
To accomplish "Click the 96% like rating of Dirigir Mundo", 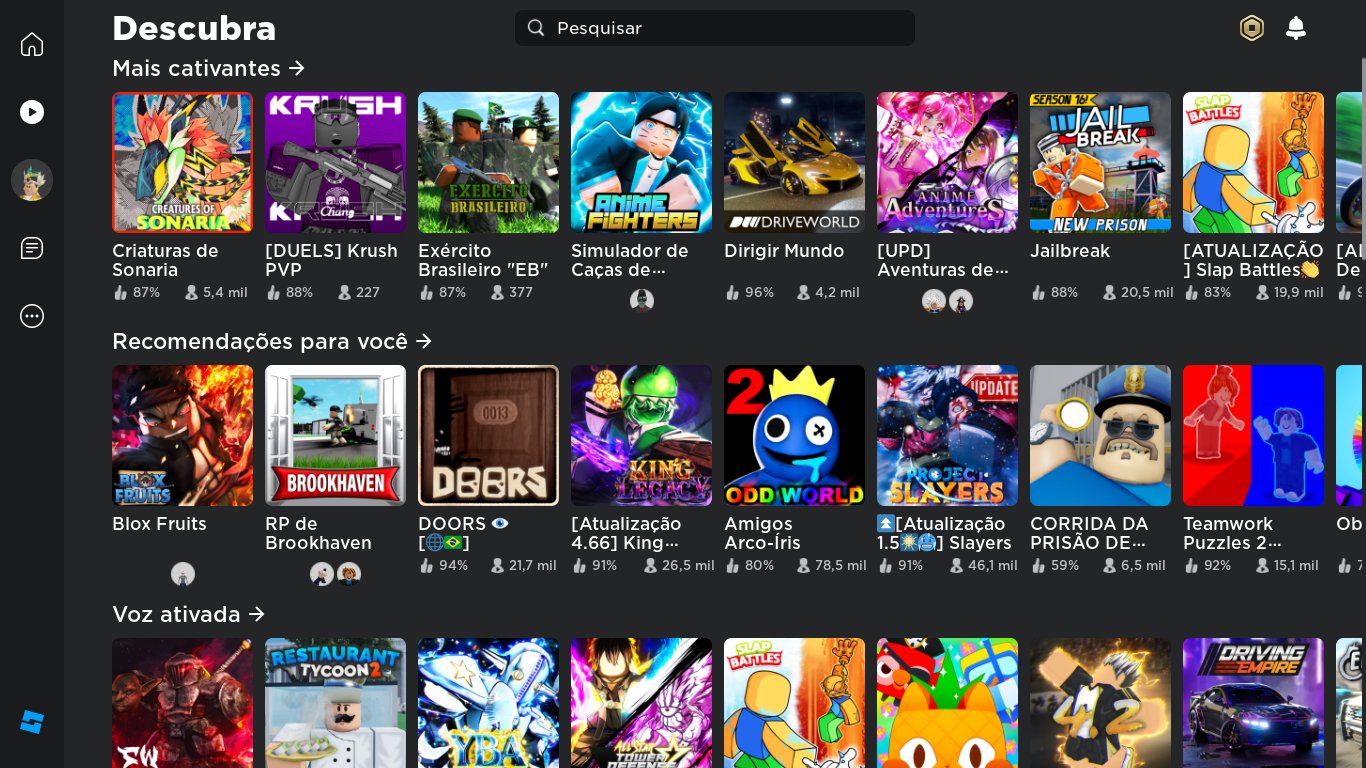I will pyautogui.click(x=750, y=293).
